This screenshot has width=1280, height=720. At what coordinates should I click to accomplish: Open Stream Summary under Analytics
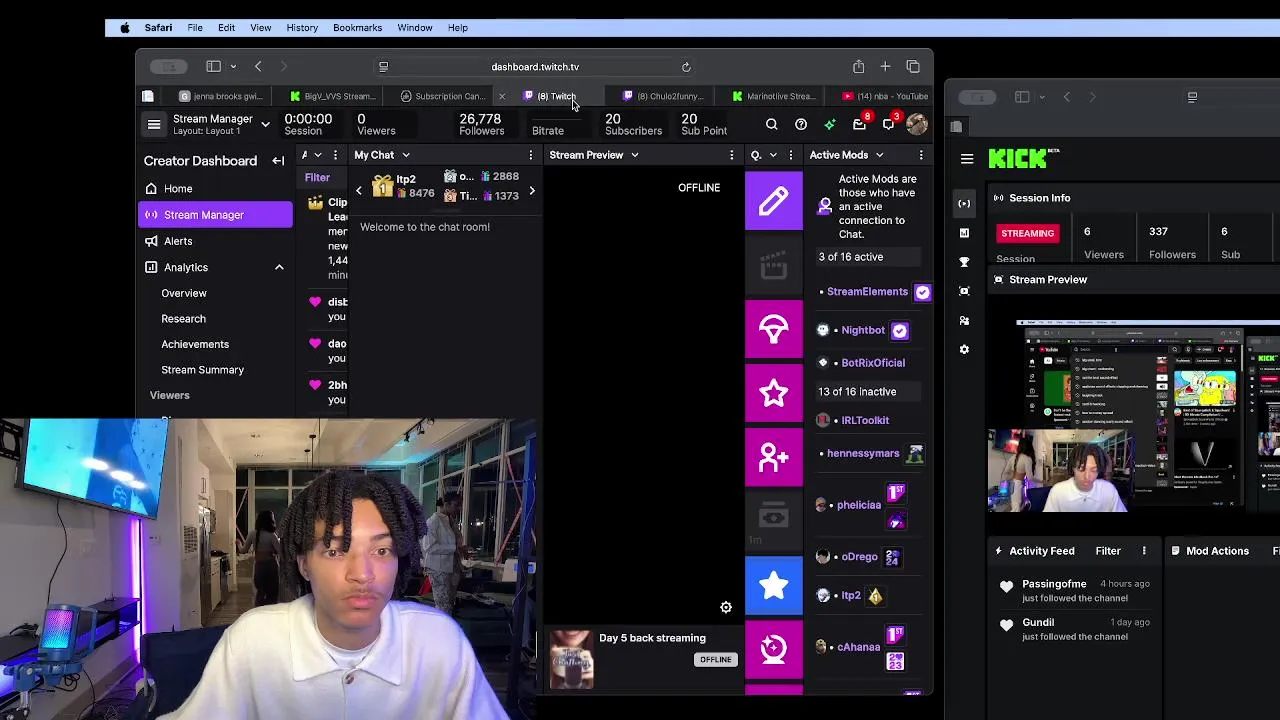202,370
